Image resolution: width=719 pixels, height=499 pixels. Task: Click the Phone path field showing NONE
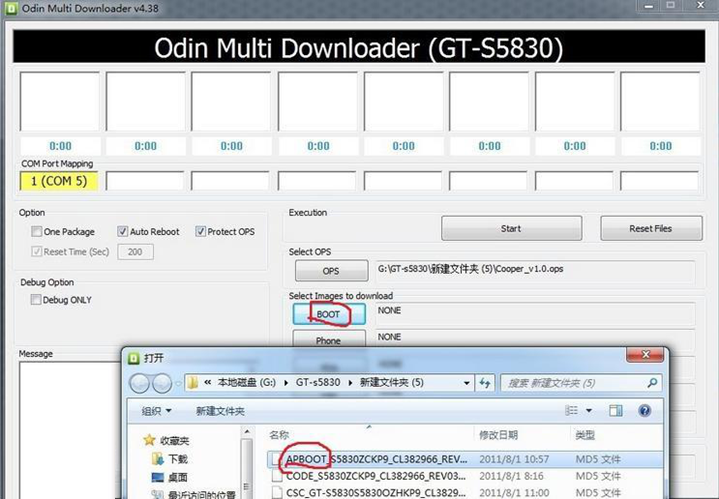point(535,338)
